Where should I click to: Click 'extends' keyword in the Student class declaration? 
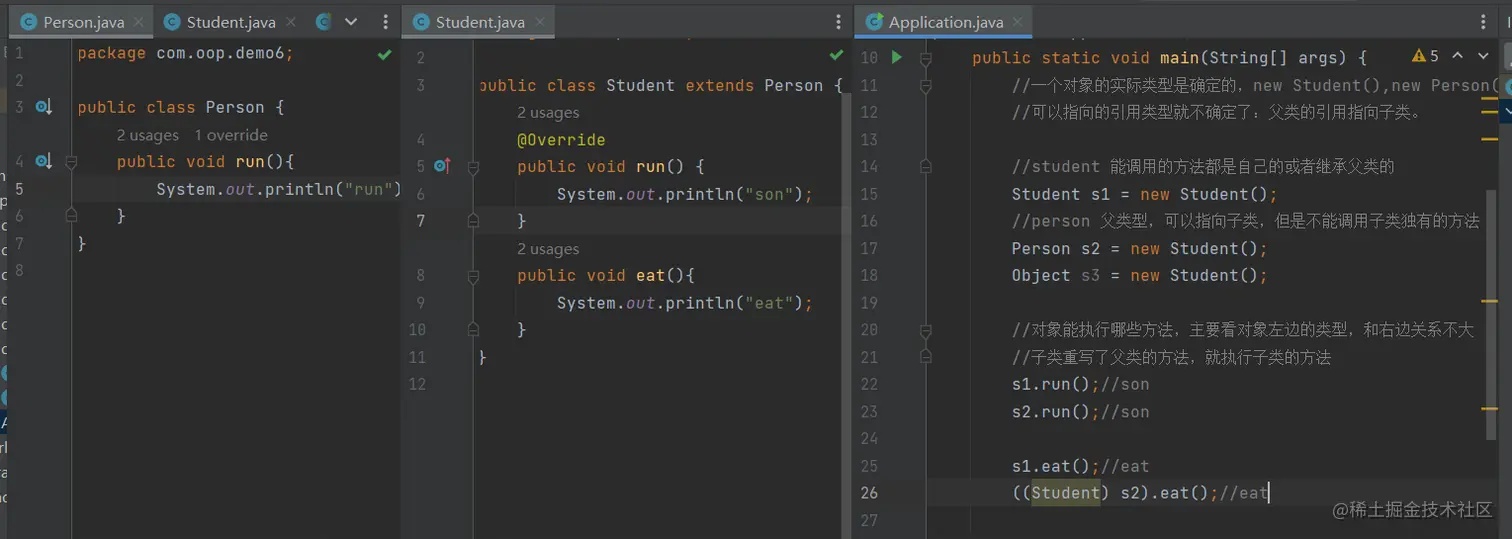coord(720,85)
